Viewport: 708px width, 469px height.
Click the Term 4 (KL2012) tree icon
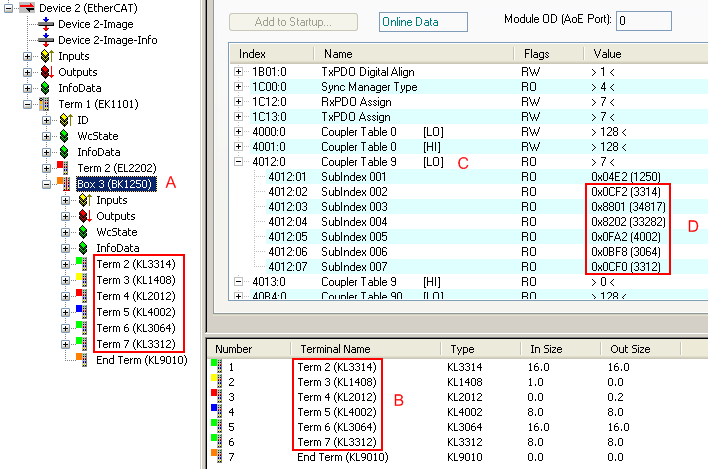click(x=82, y=296)
